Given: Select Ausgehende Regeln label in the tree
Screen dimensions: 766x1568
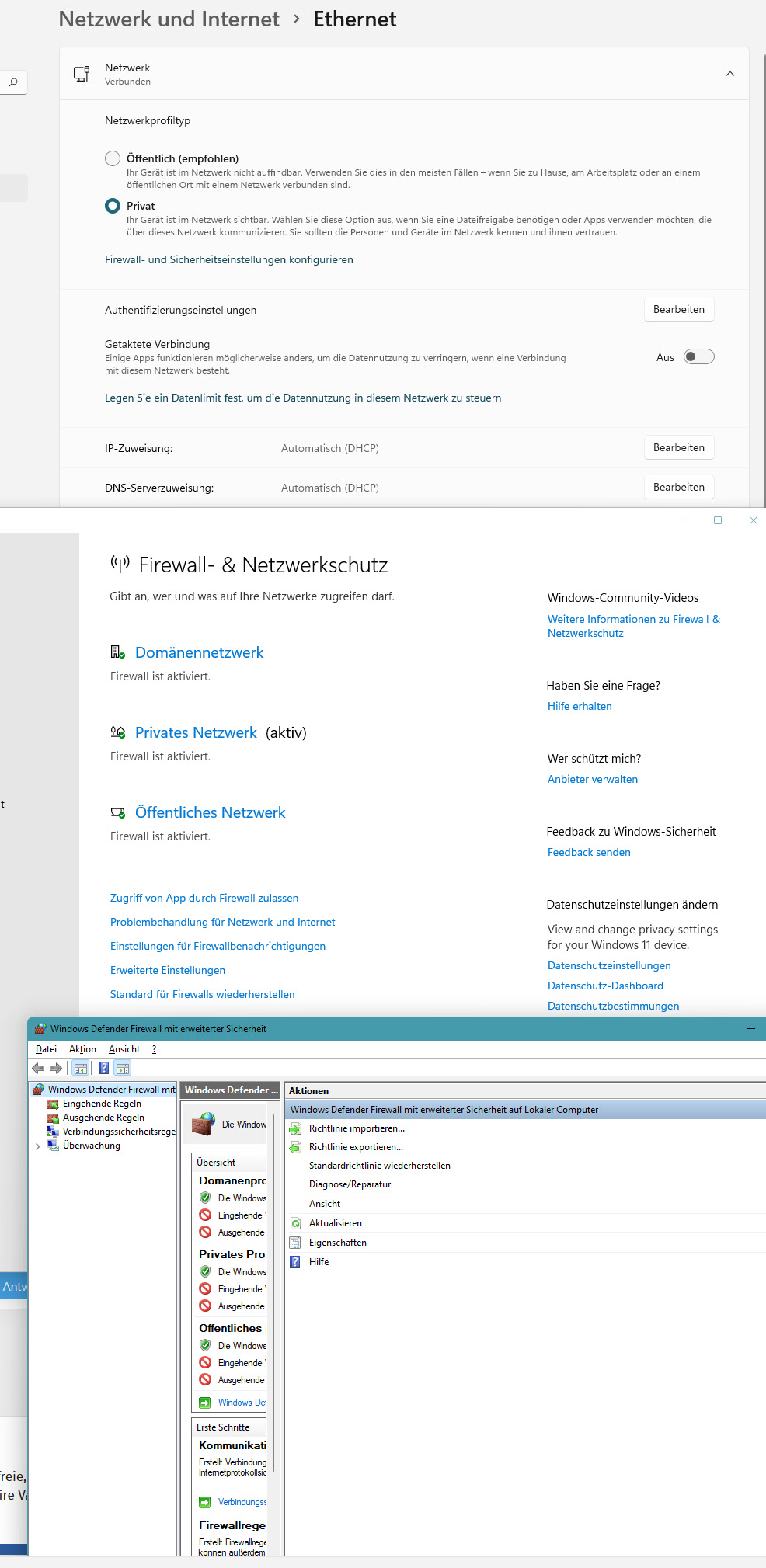Looking at the screenshot, I should point(103,1118).
